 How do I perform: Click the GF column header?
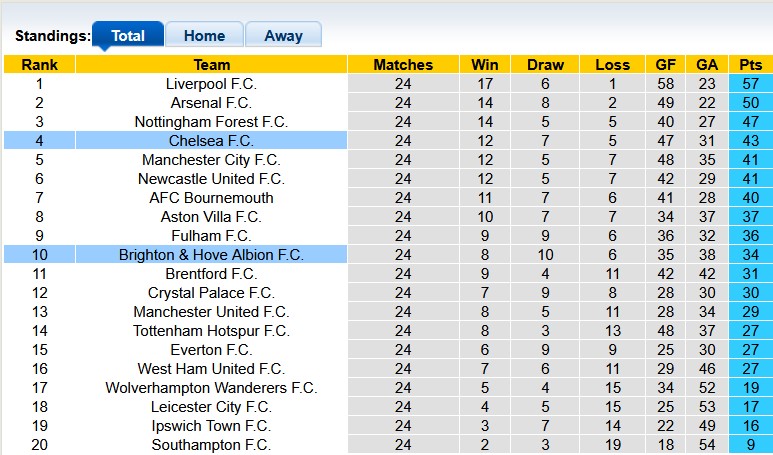click(665, 65)
